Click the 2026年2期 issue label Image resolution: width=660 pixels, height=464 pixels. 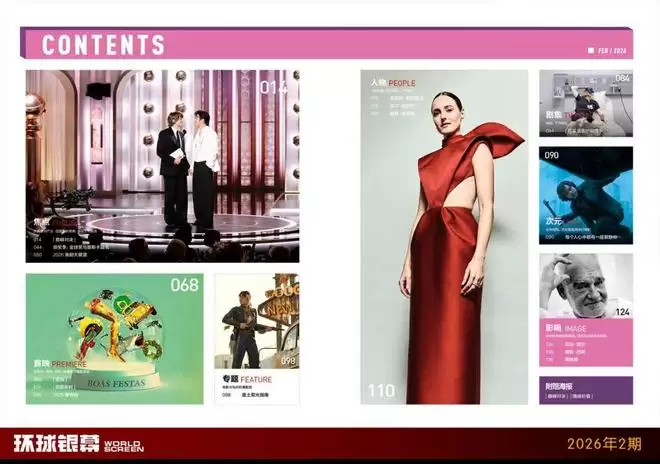(604, 444)
